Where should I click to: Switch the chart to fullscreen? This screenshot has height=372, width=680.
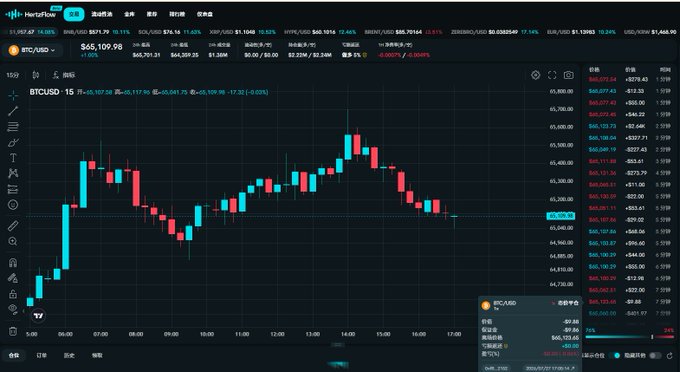click(552, 75)
